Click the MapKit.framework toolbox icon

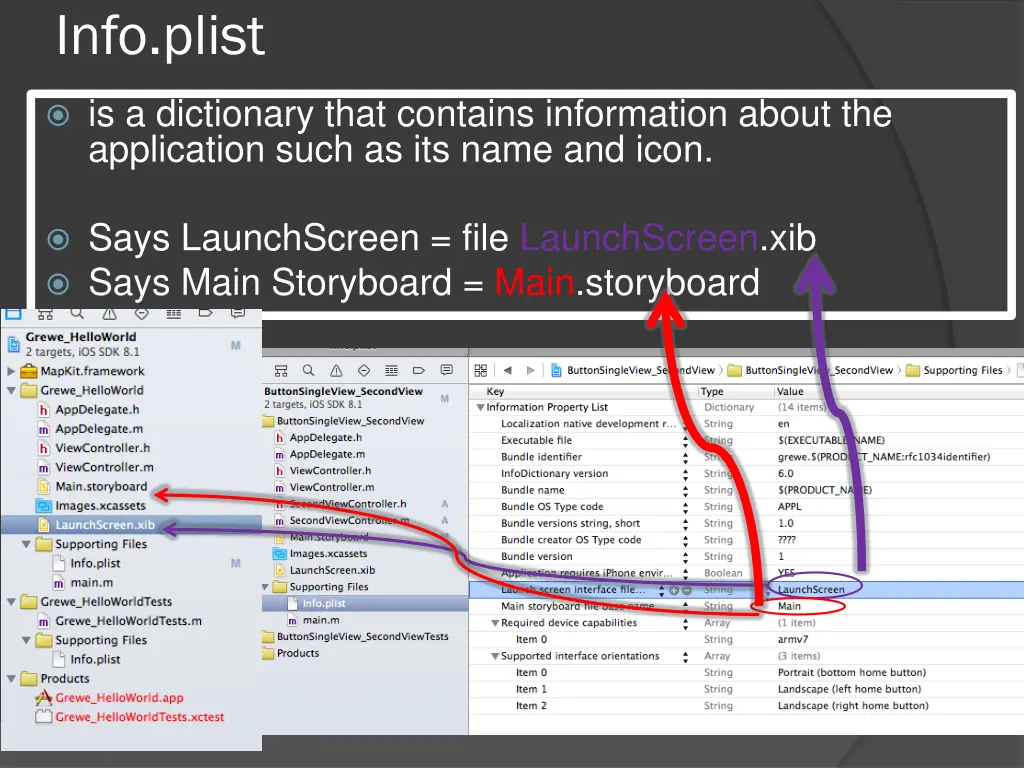coord(29,371)
